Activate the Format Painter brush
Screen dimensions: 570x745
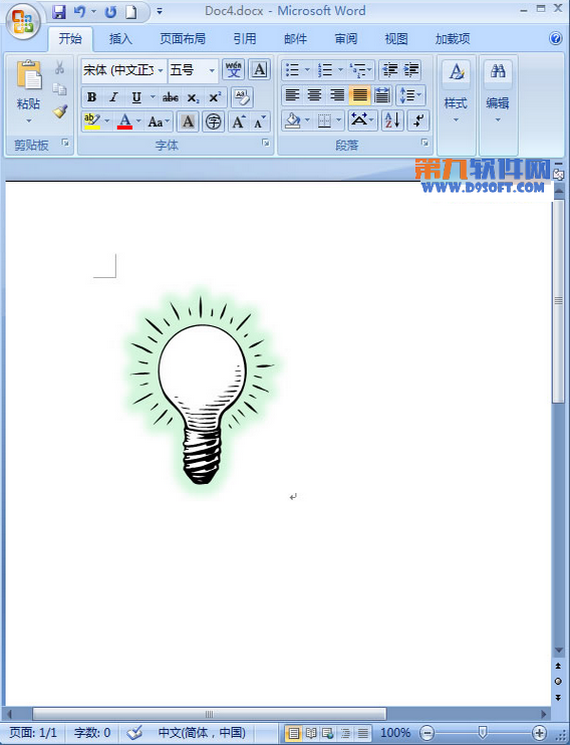tap(60, 111)
